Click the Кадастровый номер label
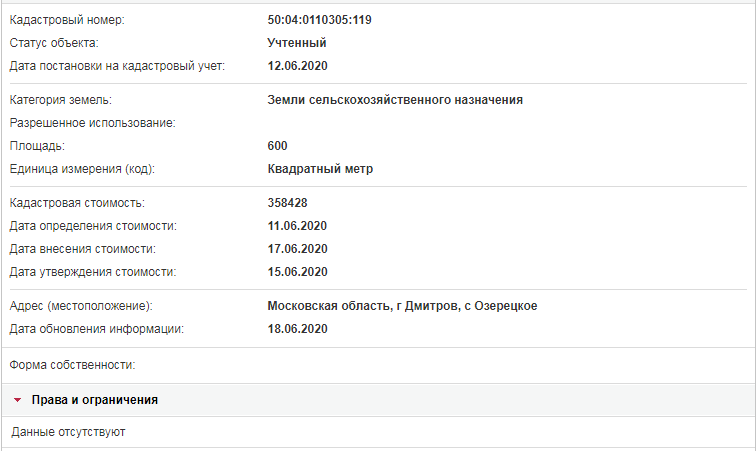Screen dimensions: 756x451 coord(67,20)
